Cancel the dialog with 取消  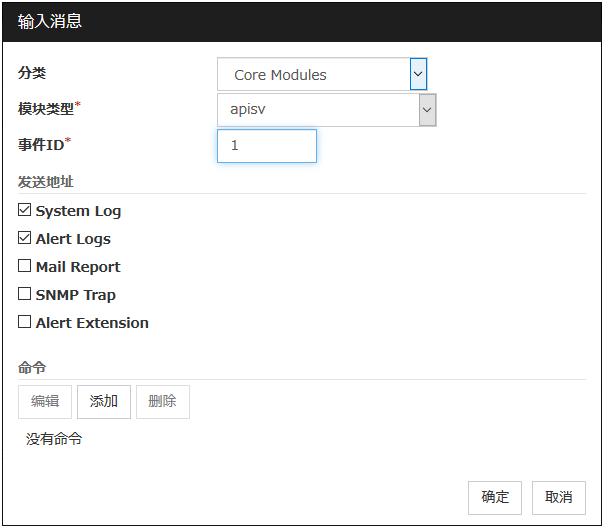tap(559, 497)
